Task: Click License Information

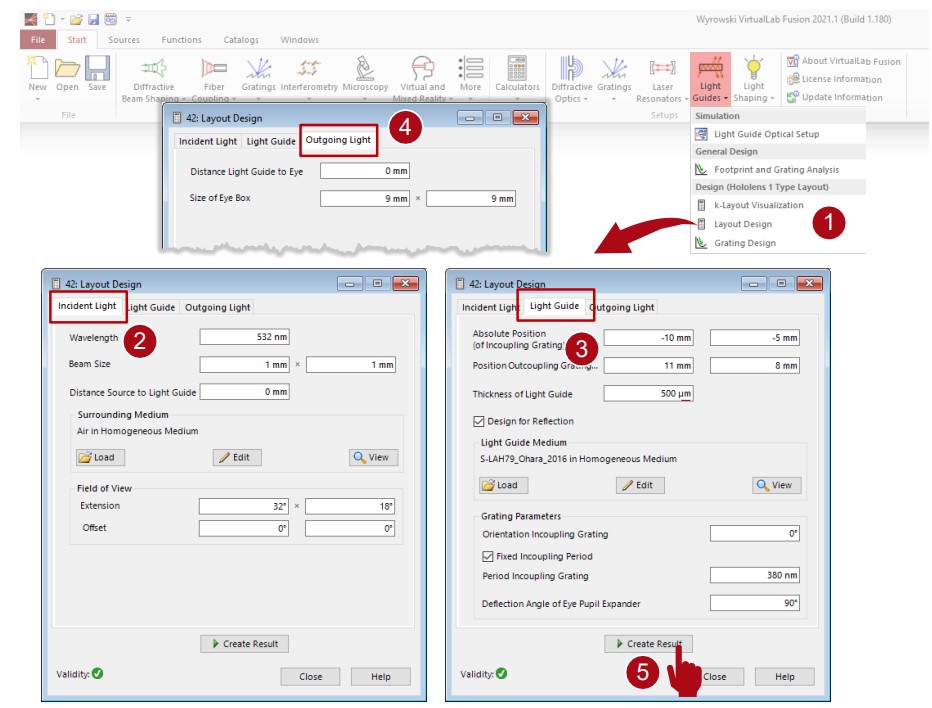Action: tap(835, 78)
